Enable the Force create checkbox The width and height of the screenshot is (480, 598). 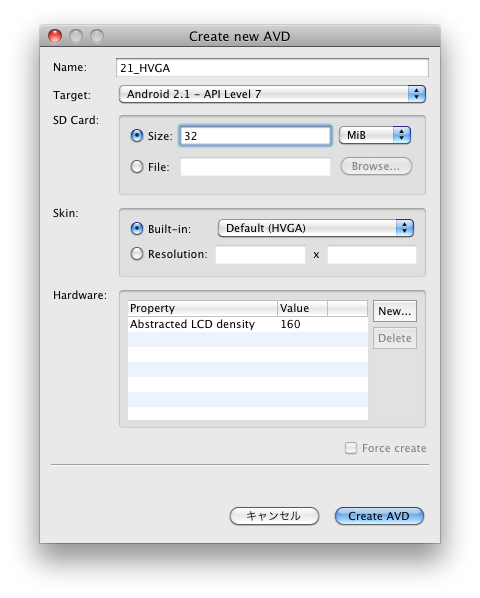[x=351, y=448]
